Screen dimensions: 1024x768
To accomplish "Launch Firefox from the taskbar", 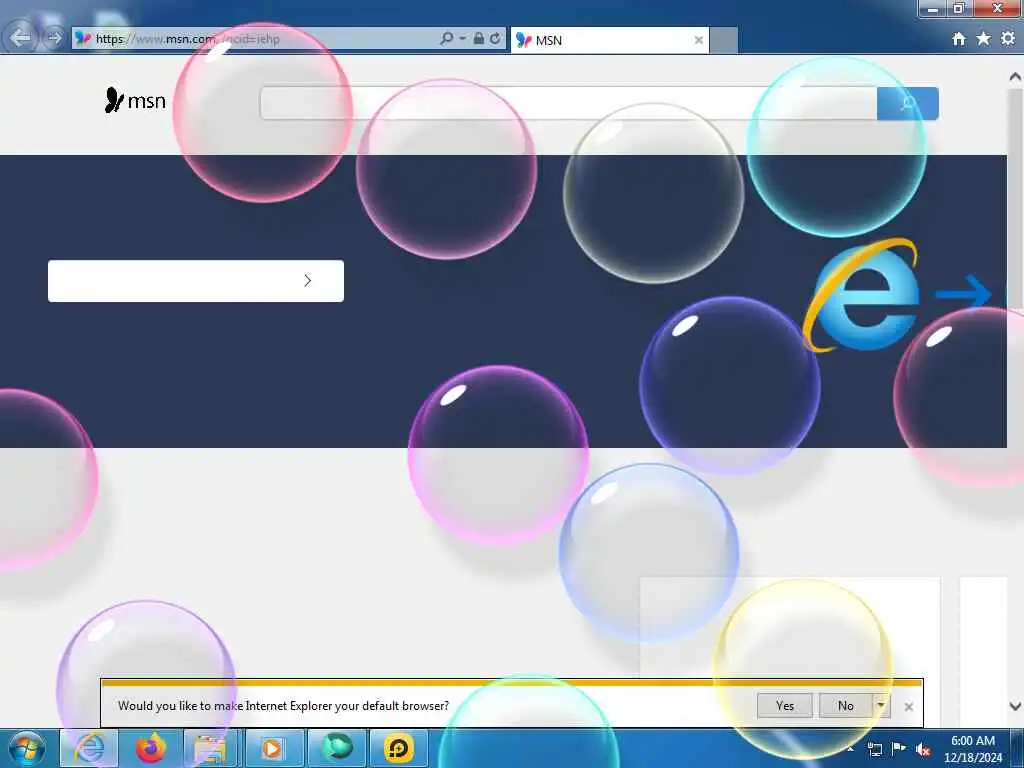I will pyautogui.click(x=150, y=748).
